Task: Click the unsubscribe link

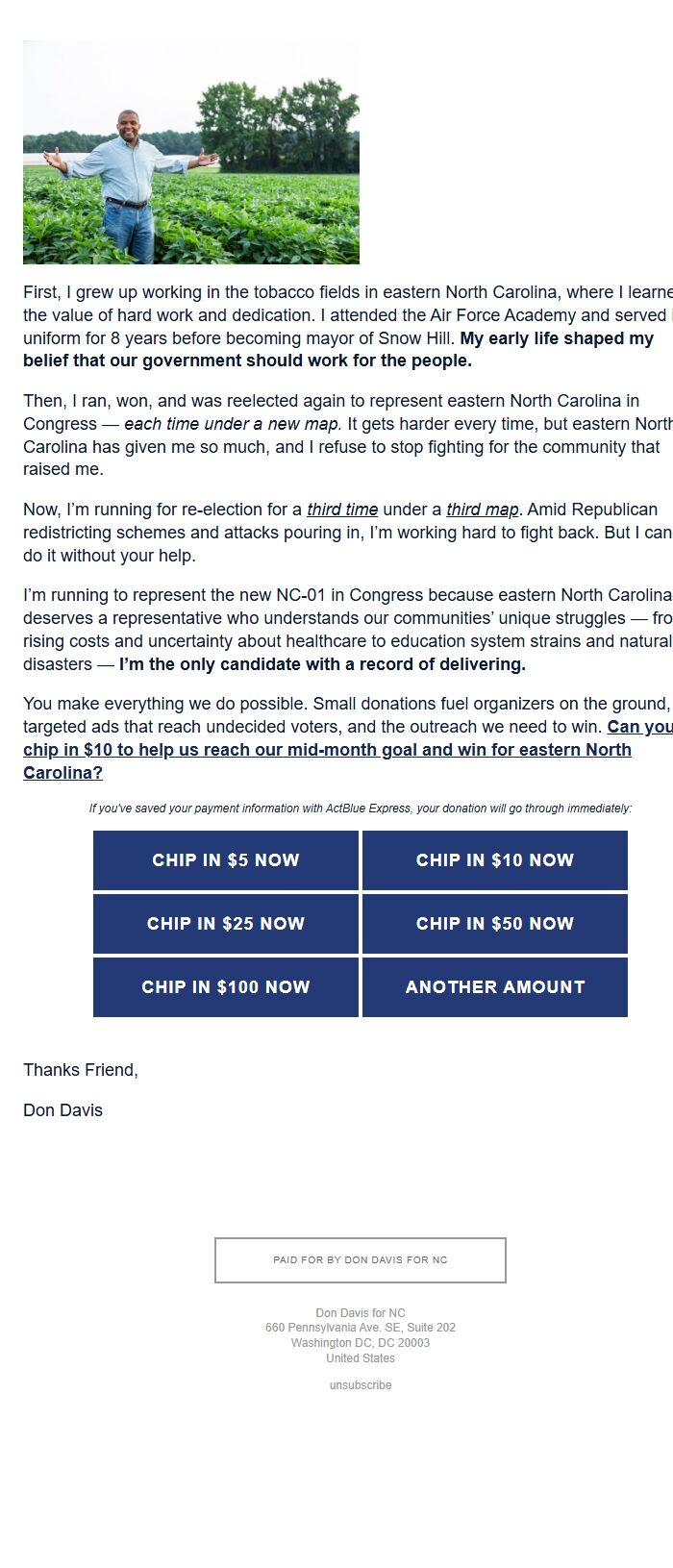Action: click(360, 1385)
